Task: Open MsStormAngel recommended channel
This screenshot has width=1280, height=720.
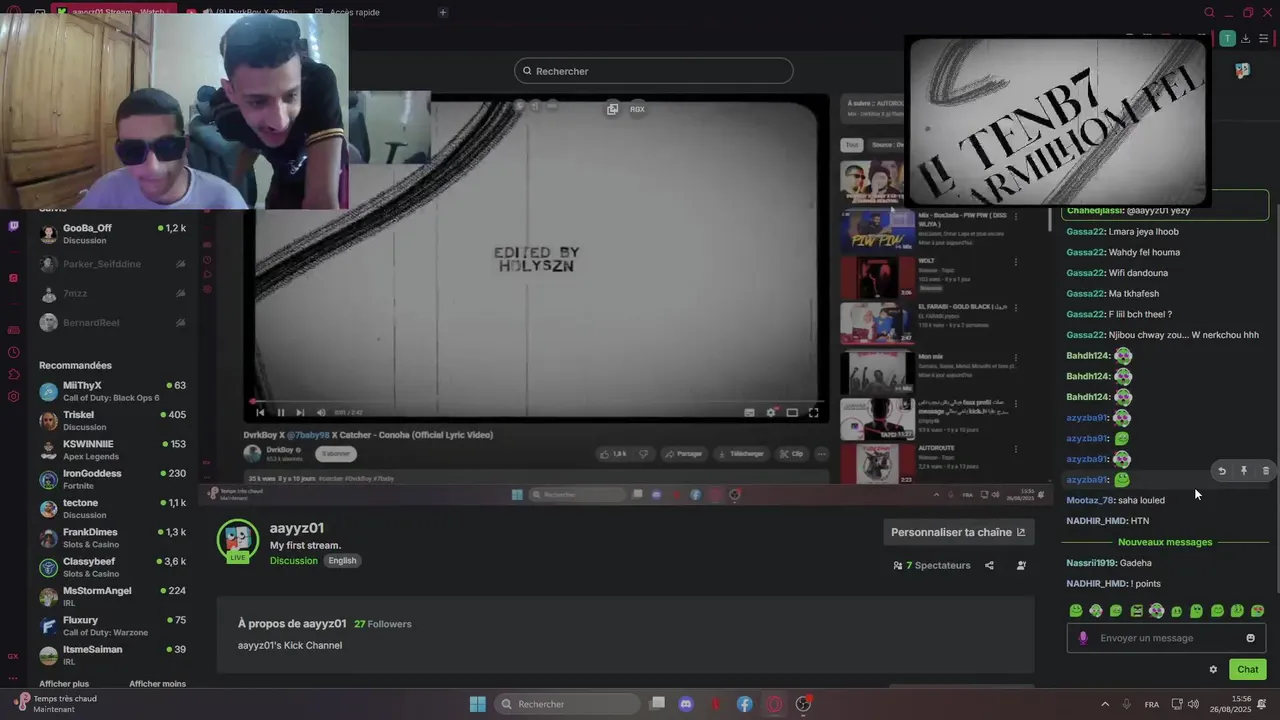Action: pos(112,596)
